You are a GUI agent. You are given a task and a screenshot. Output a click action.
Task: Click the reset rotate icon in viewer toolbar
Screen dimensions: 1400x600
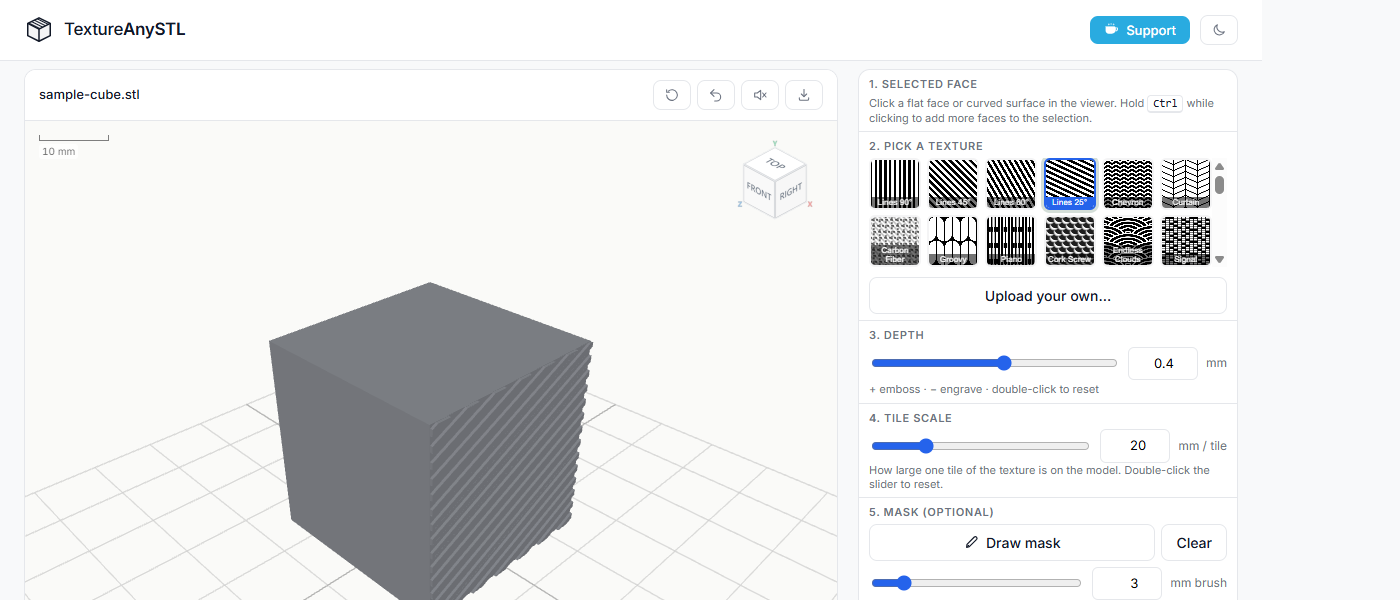[672, 95]
